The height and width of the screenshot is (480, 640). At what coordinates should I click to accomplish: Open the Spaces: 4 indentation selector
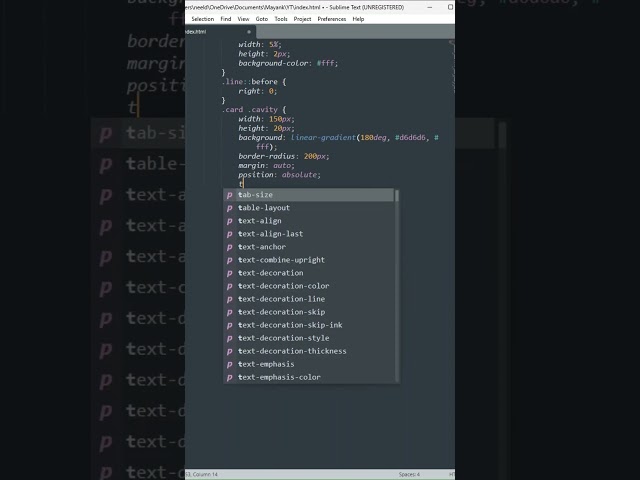coord(409,474)
